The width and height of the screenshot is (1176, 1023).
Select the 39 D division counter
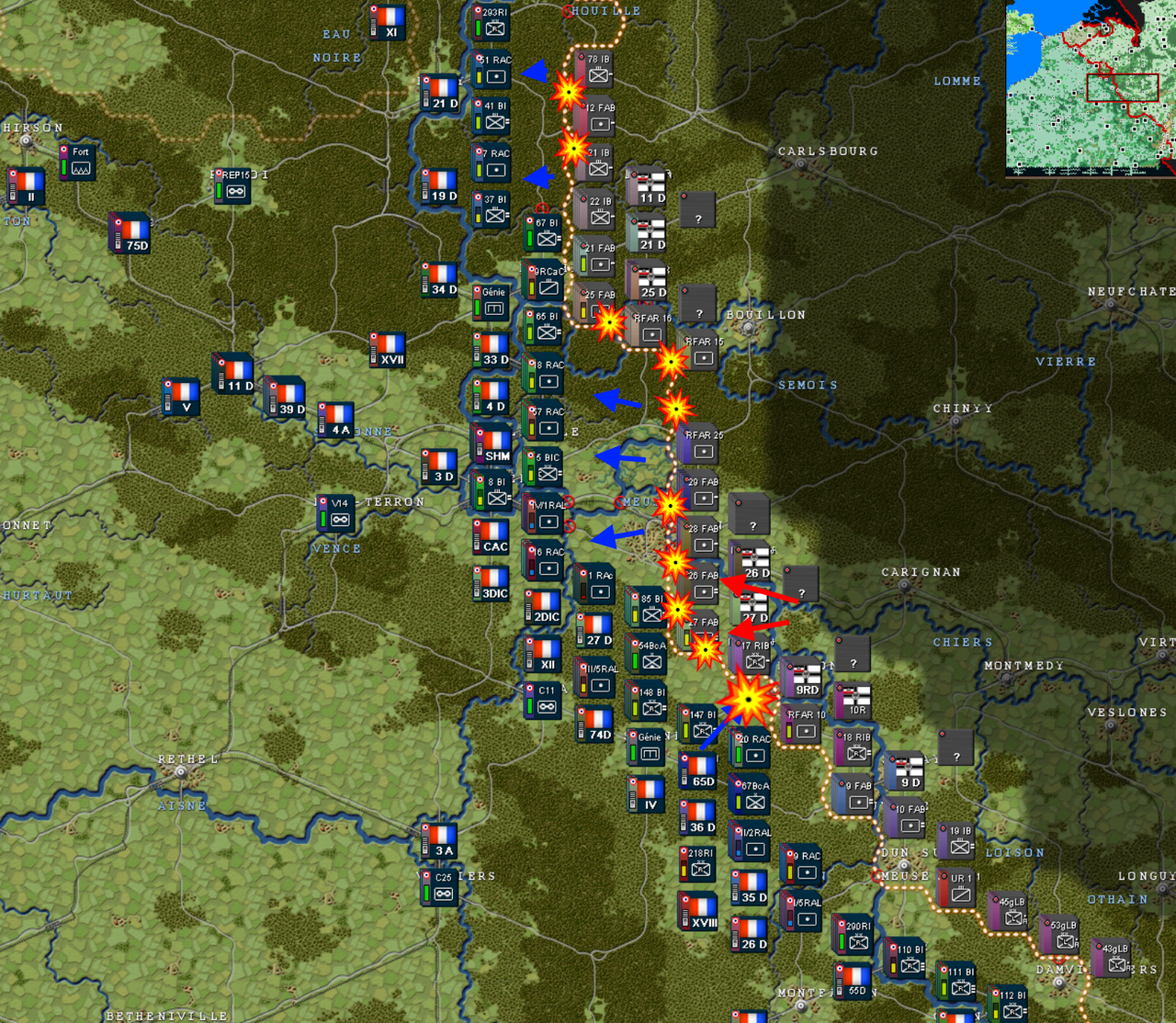(x=286, y=398)
